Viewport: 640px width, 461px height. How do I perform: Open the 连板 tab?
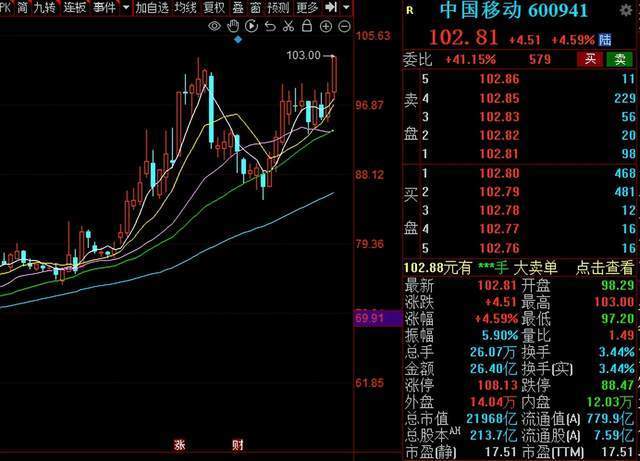pyautogui.click(x=75, y=7)
